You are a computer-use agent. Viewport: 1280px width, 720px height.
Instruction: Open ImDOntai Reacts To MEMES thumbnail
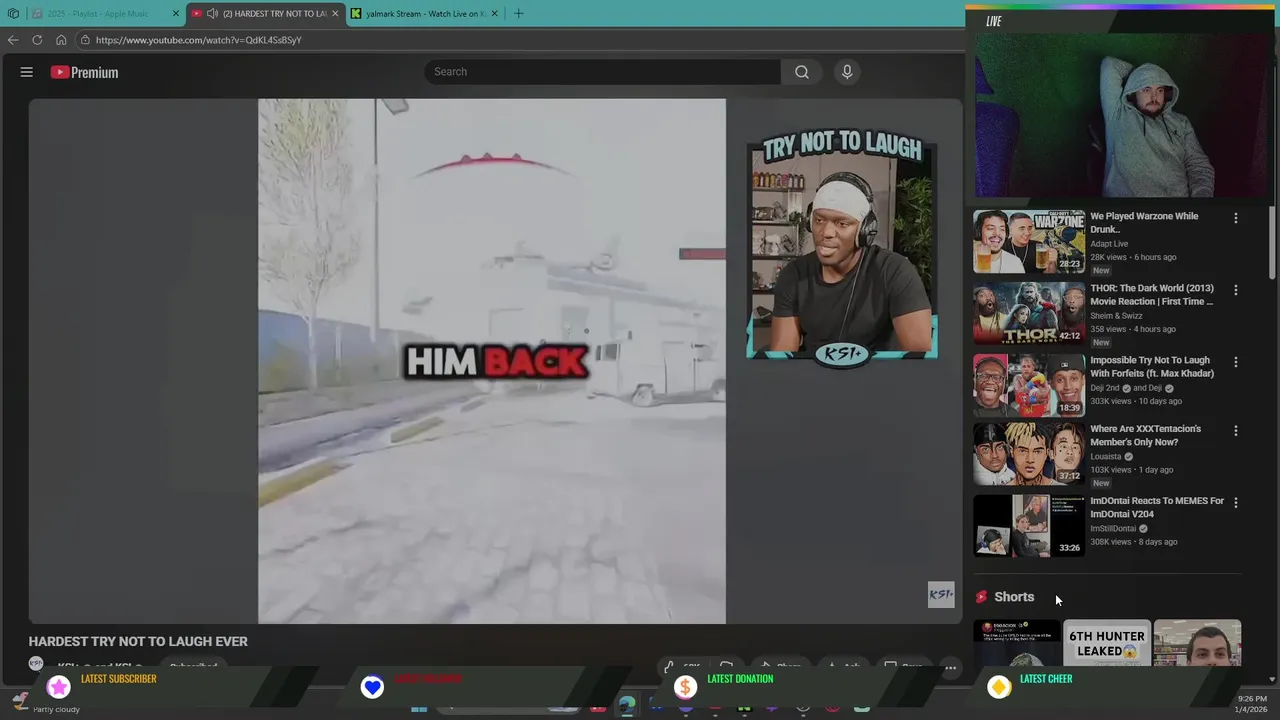coord(1028,526)
